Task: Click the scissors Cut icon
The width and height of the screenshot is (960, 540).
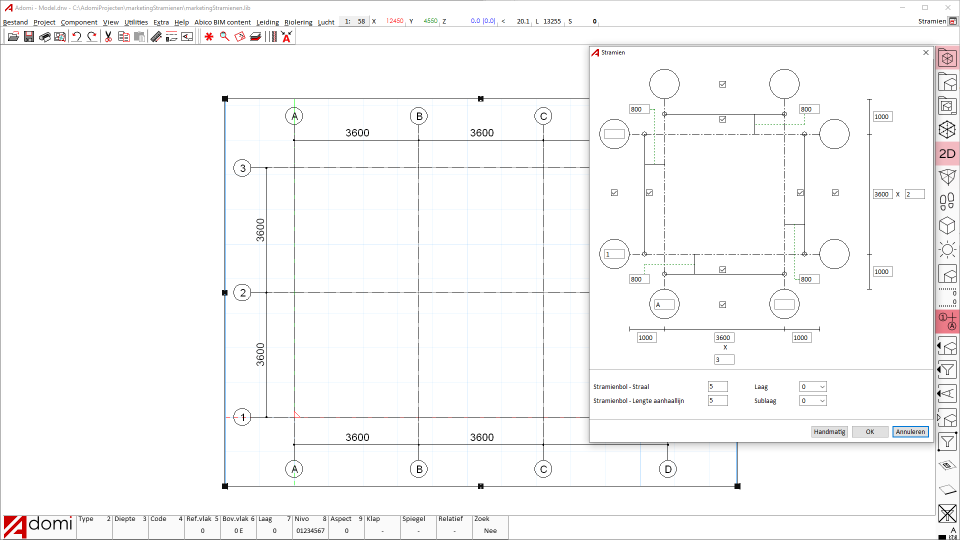Action: tap(108, 37)
